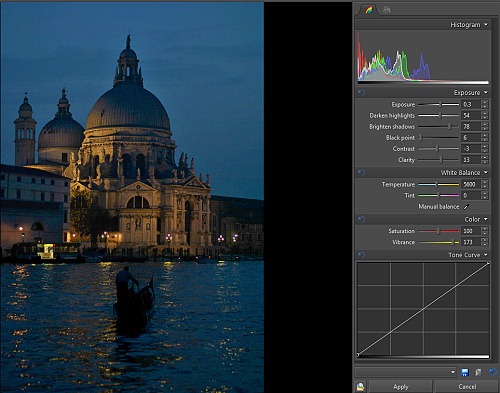Click the tone curve bottom-left control point
Viewport: 500px width, 393px height.
[358, 355]
